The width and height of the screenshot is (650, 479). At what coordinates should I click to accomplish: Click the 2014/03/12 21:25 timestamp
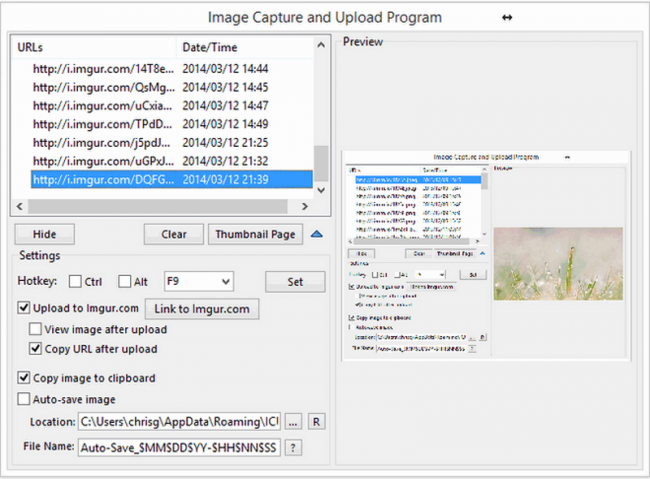[x=225, y=143]
